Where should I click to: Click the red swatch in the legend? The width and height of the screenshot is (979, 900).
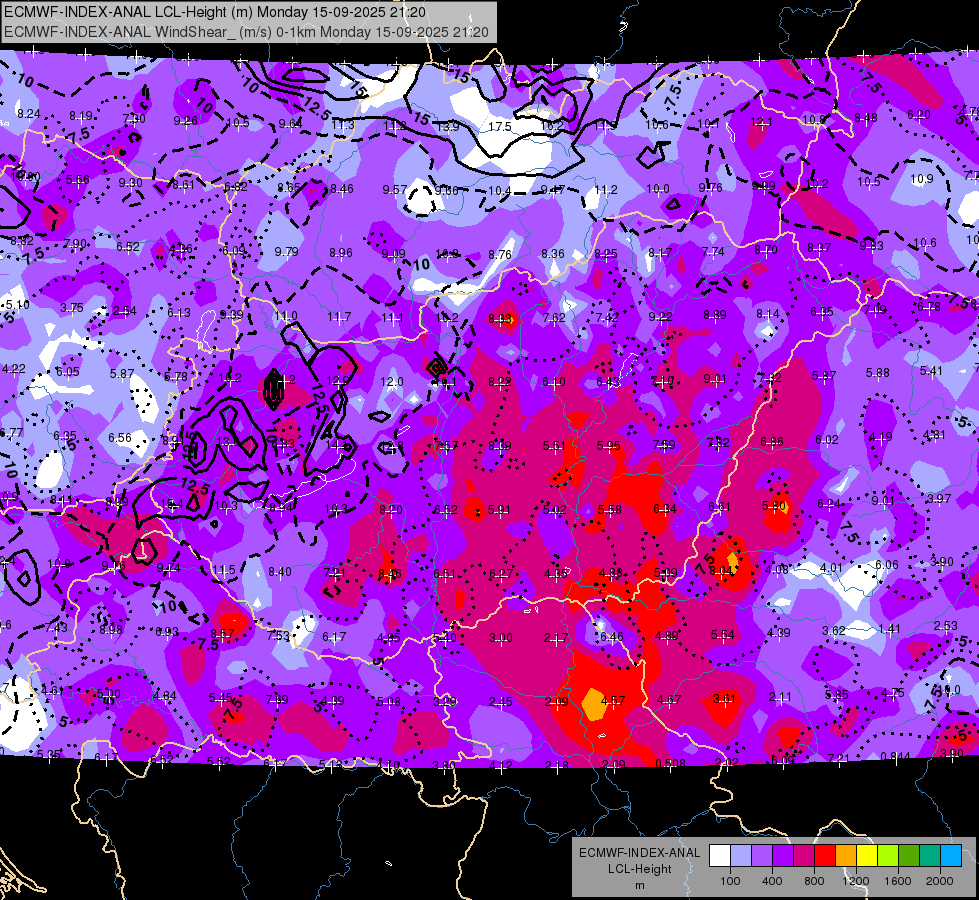[825, 856]
